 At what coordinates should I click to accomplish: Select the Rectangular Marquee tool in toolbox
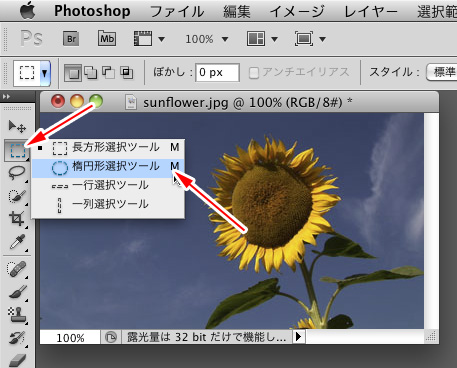point(17,151)
